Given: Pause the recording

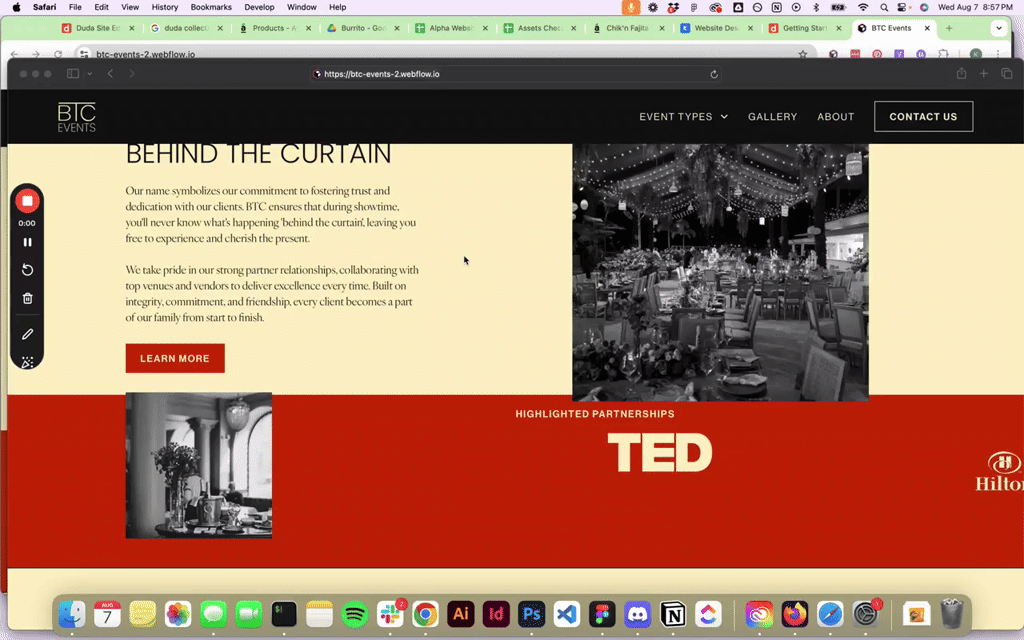Looking at the screenshot, I should pos(27,242).
